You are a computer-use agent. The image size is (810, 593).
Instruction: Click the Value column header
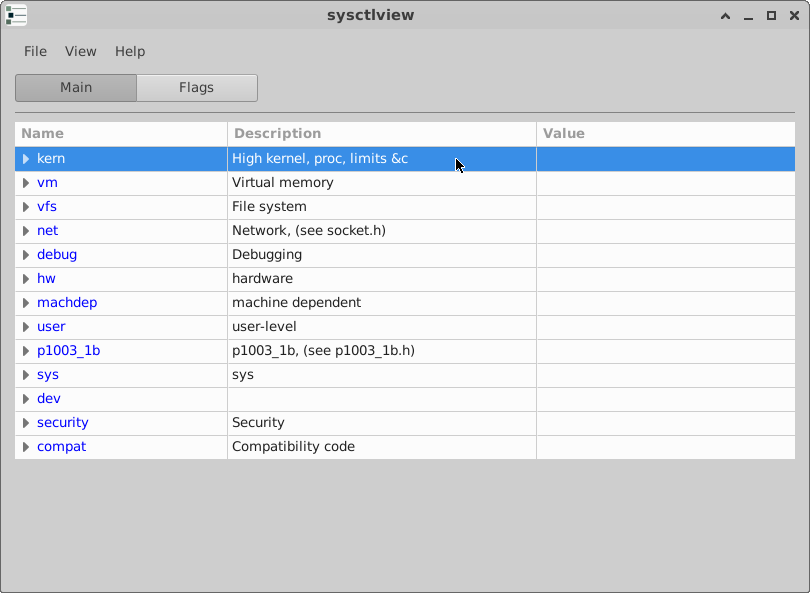click(666, 134)
